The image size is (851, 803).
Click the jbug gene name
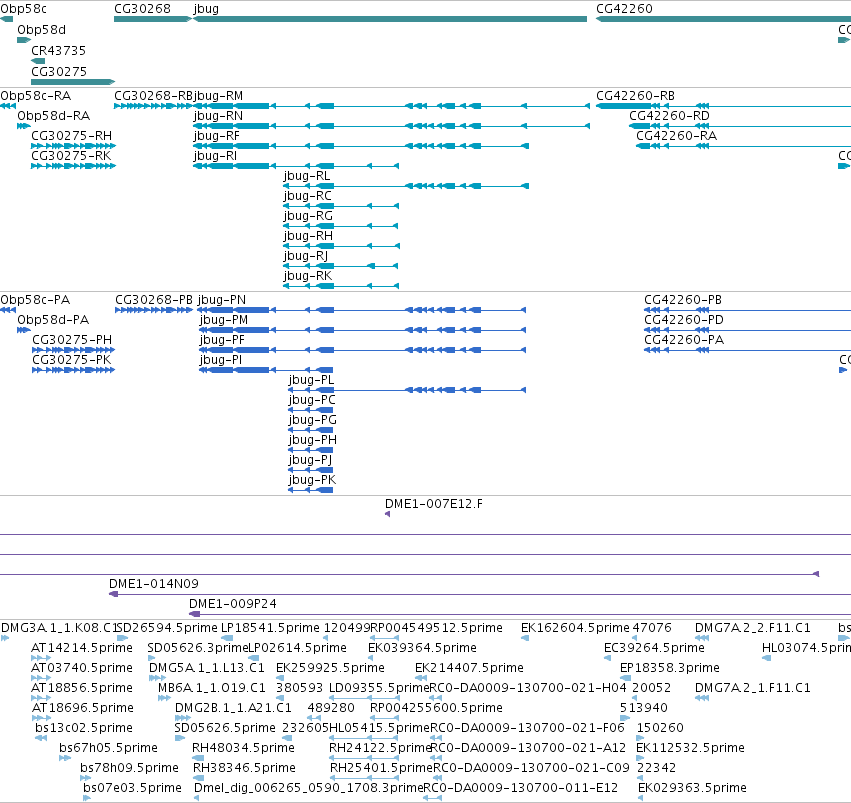click(206, 9)
